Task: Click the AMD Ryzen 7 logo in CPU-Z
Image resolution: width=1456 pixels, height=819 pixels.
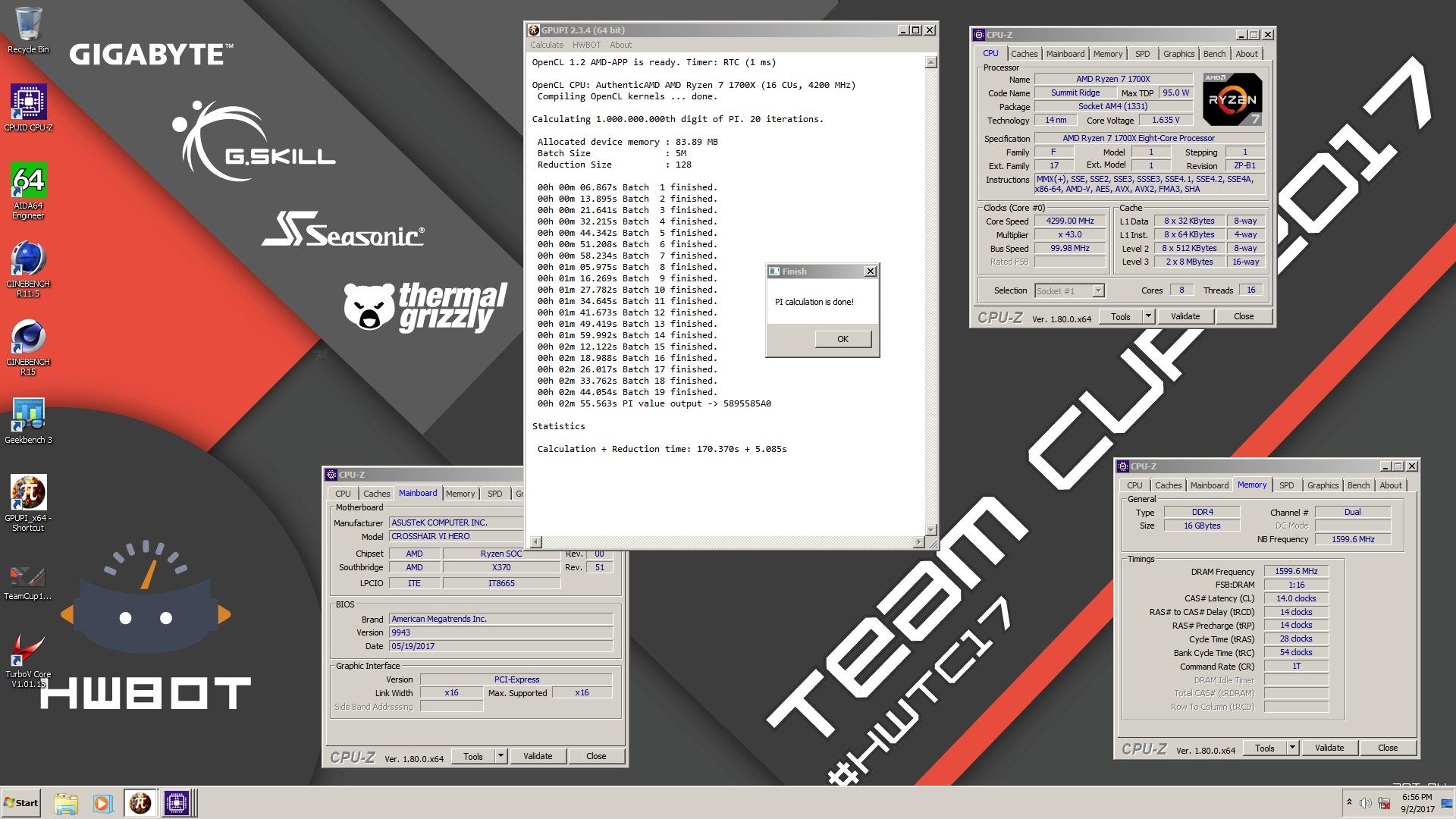Action: (1232, 99)
